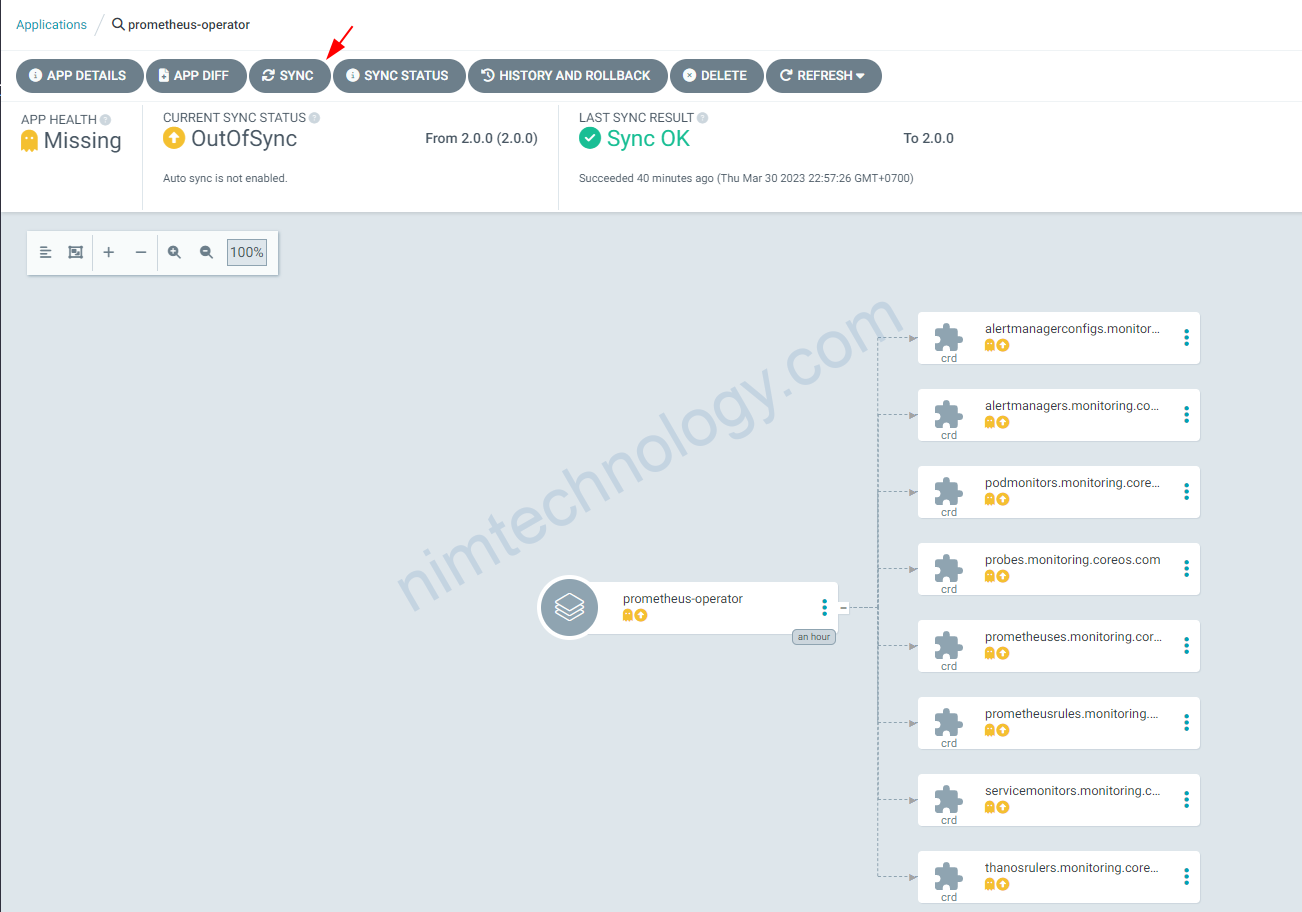Click the compact layout icon in graph toolbar
Screen dimensions: 1302x912
pos(45,253)
